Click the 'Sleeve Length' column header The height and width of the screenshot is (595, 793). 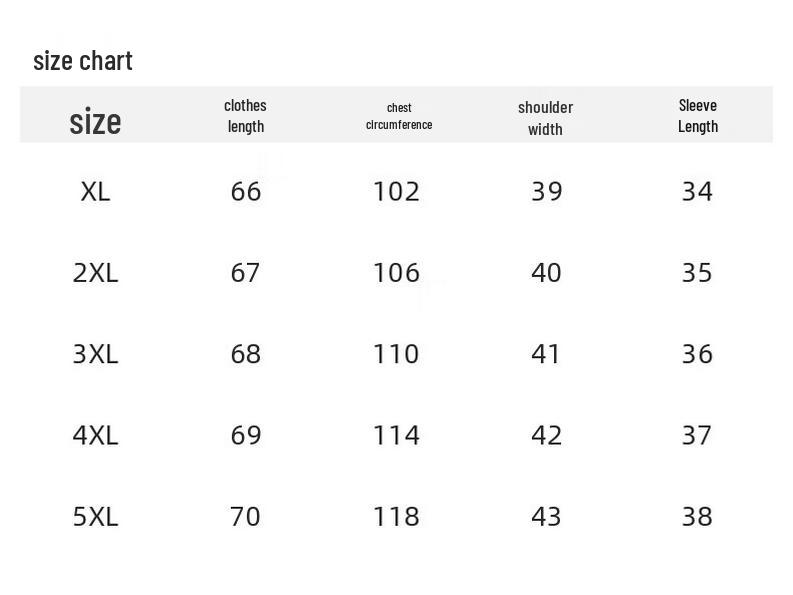coord(697,115)
